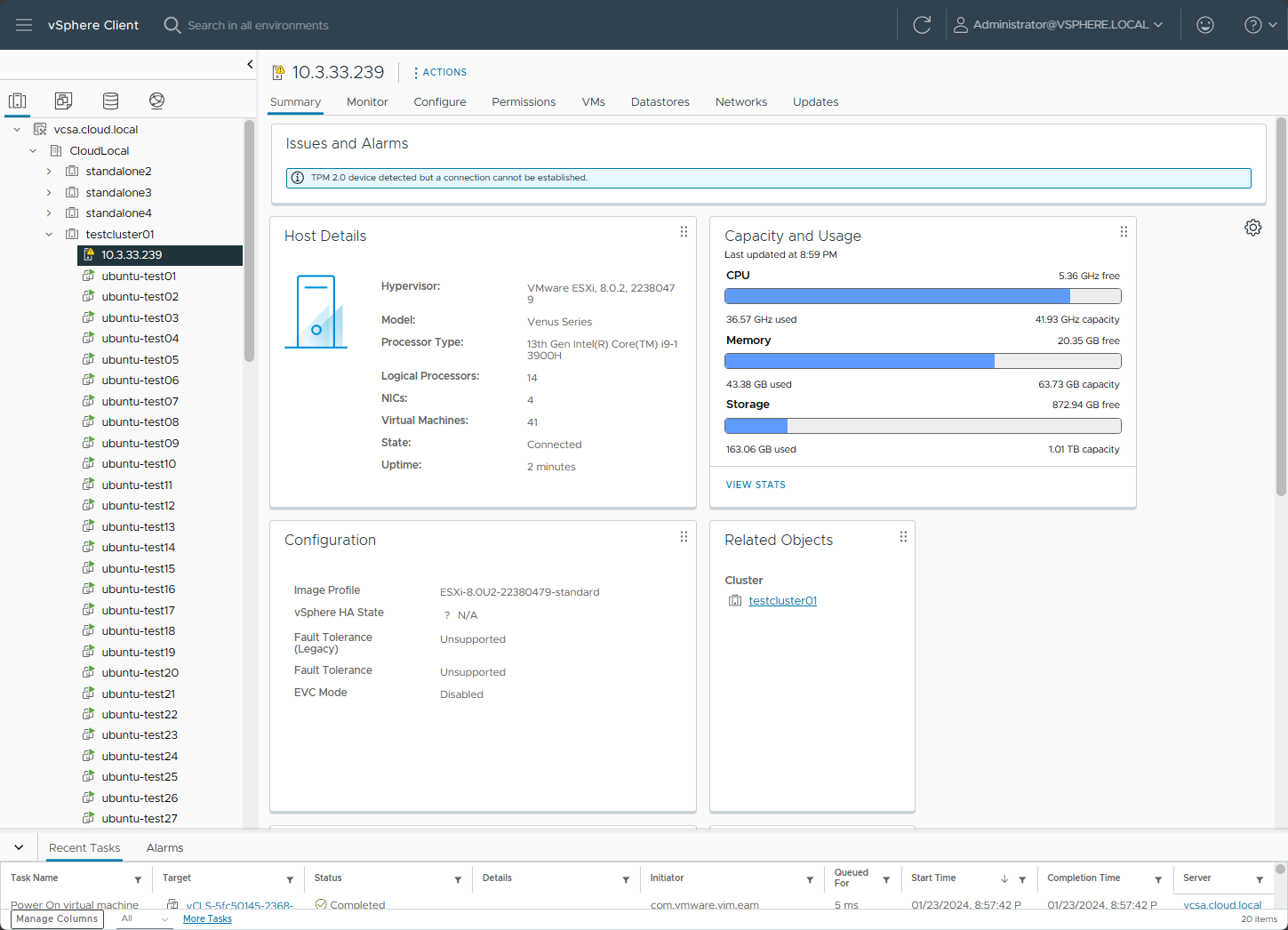The width and height of the screenshot is (1288, 930).
Task: Collapse the left navigation pane
Action: click(250, 64)
